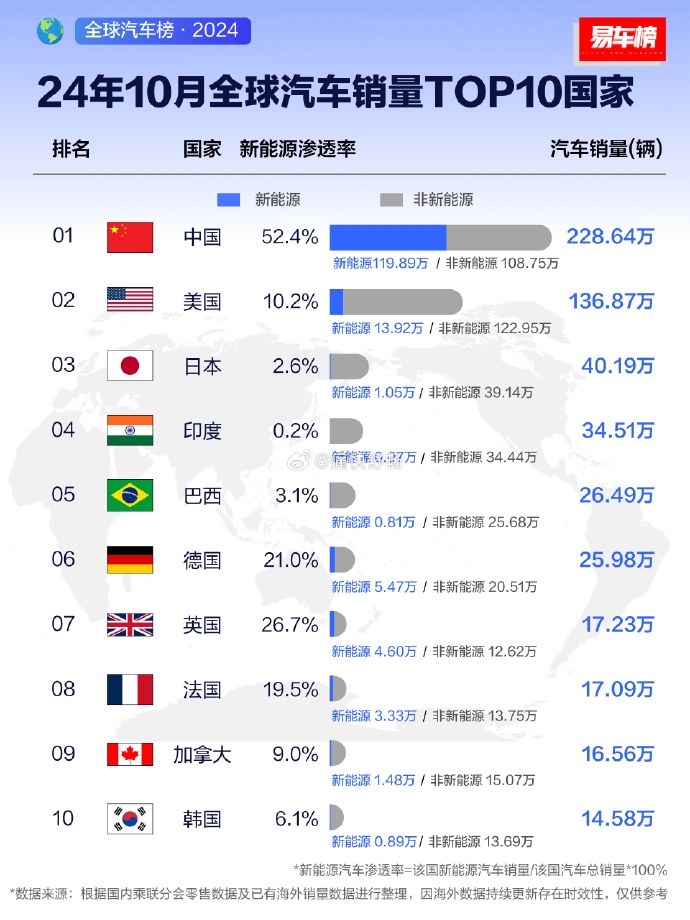Click the Canada flag icon
The image size is (690, 920).
pos(130,754)
